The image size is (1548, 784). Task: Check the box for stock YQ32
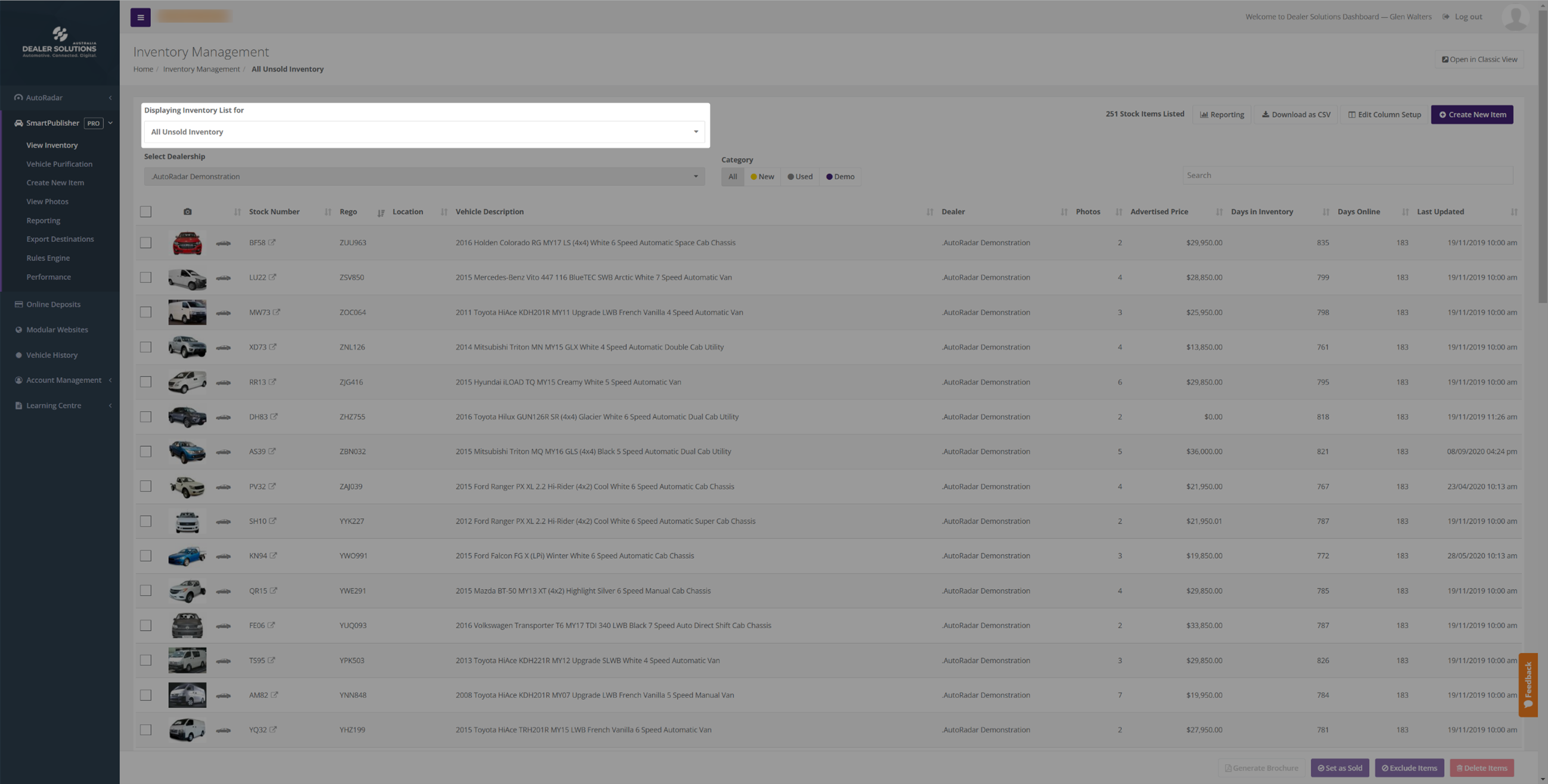[x=145, y=730]
